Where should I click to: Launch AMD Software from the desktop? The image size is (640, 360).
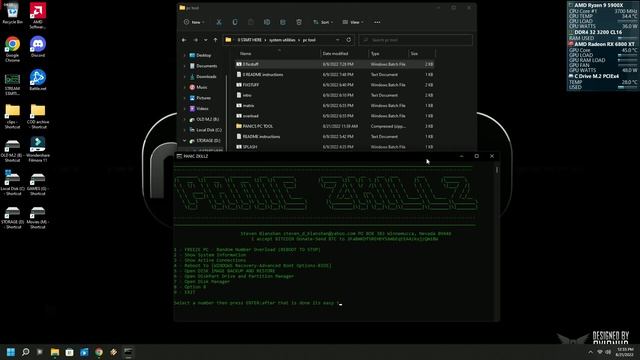tap(38, 16)
